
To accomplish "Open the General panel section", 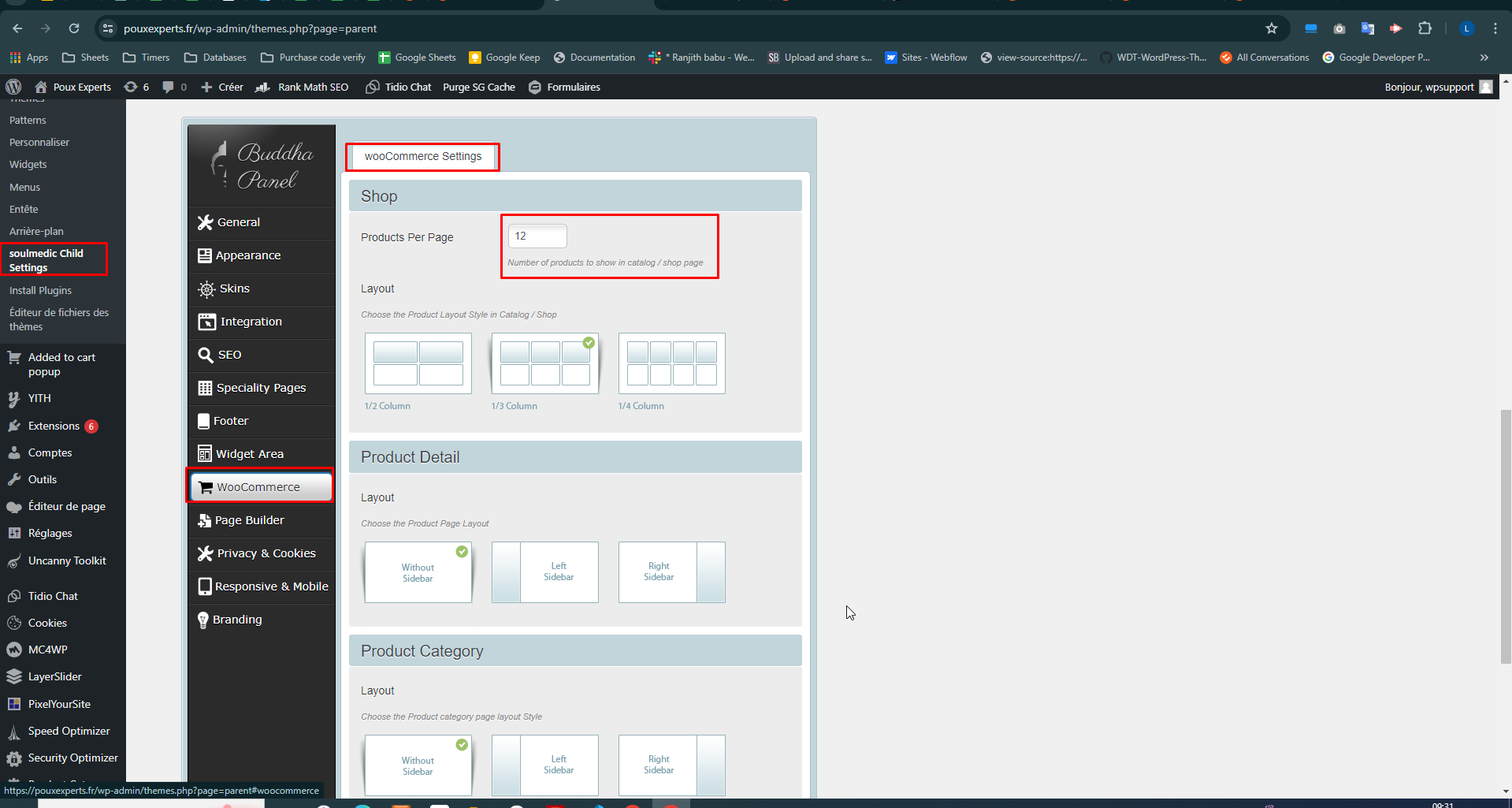I will pos(262,222).
